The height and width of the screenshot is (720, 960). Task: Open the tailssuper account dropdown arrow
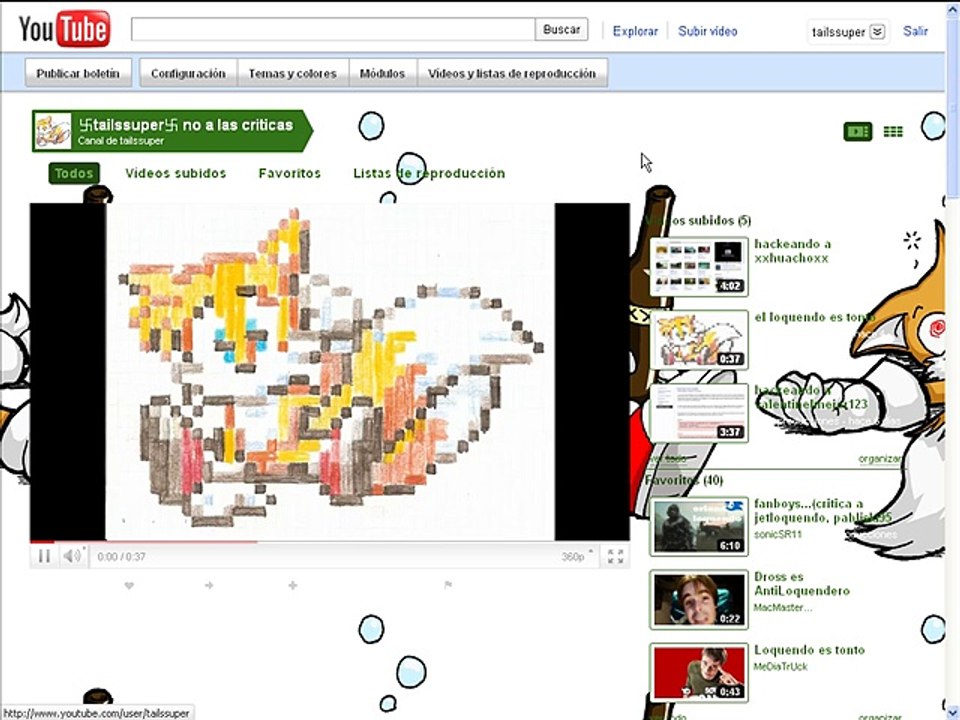pos(877,31)
